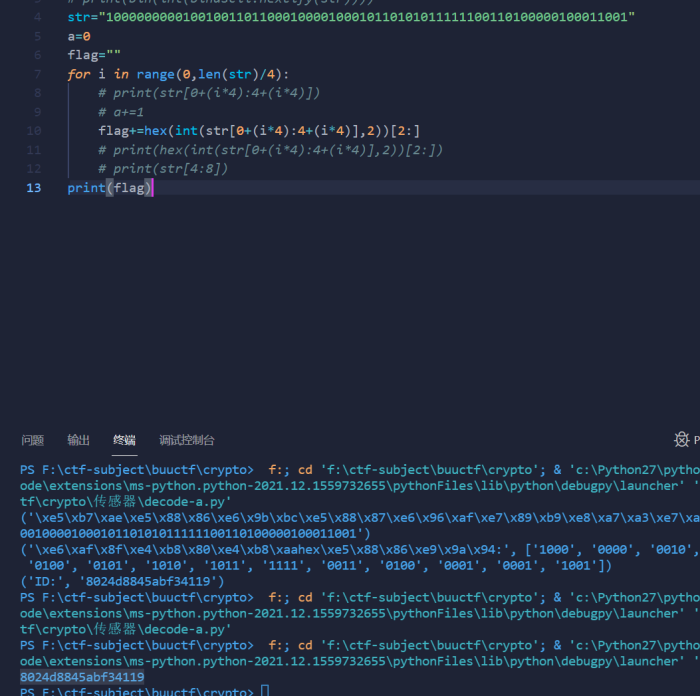Select the 终端 (Terminal) tab
Screen dimensions: 700x696
click(x=124, y=440)
